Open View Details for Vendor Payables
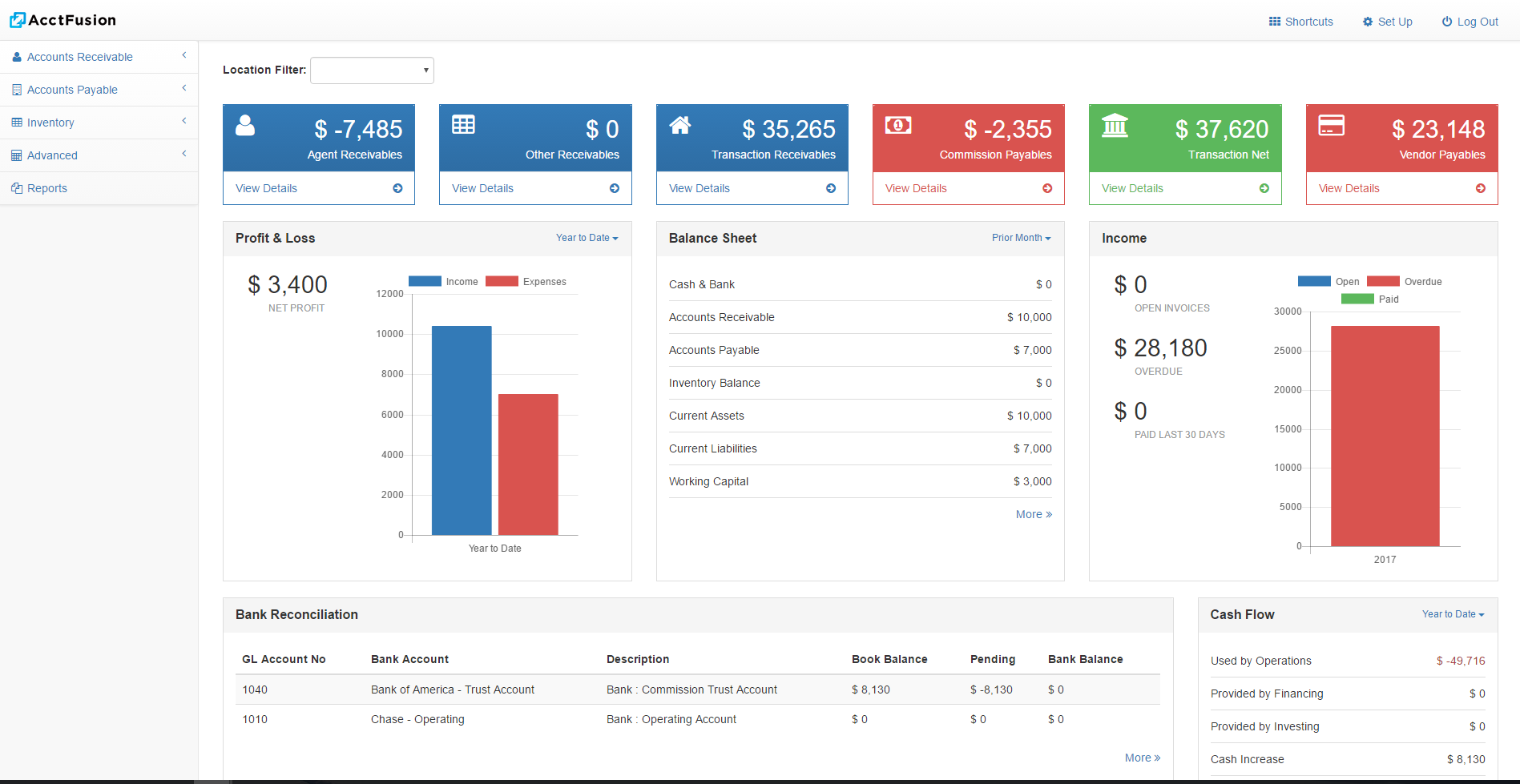Viewport: 1520px width, 784px height. pos(1349,188)
